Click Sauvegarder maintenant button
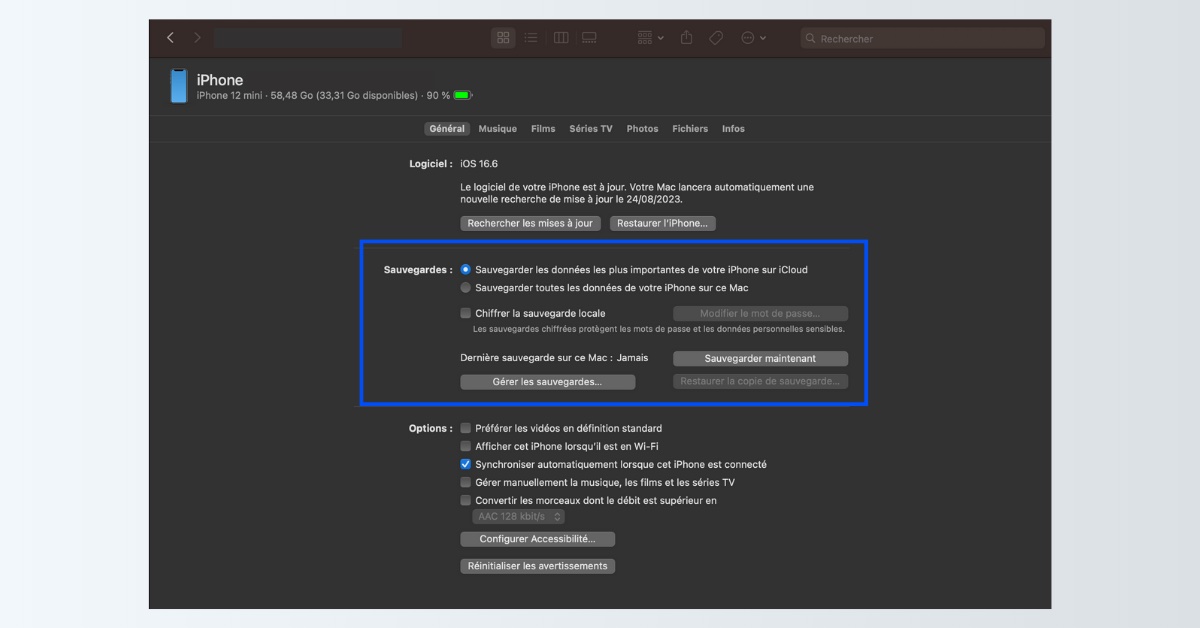This screenshot has height=628, width=1200. tap(760, 359)
